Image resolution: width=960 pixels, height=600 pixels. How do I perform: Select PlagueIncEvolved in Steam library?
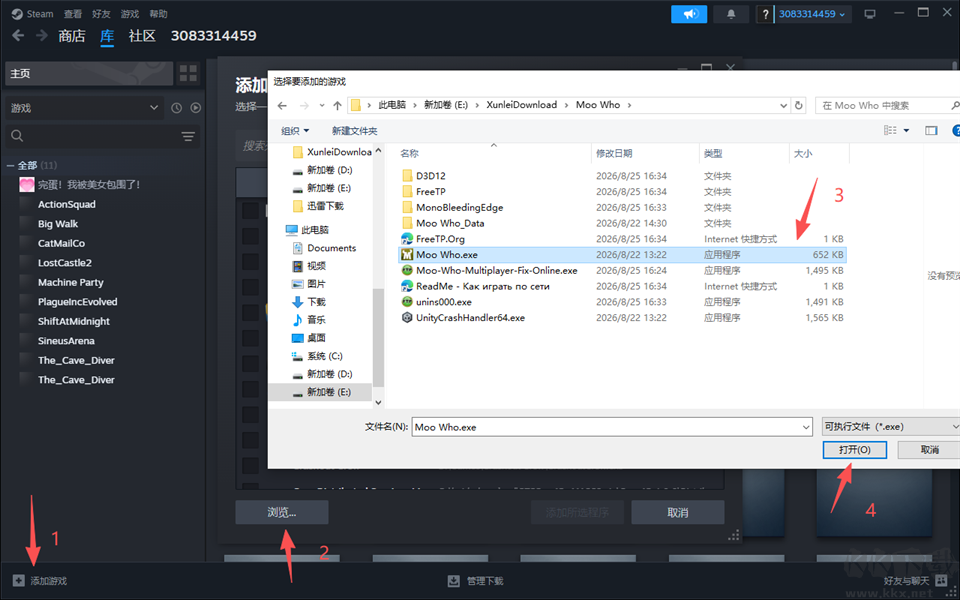click(77, 302)
